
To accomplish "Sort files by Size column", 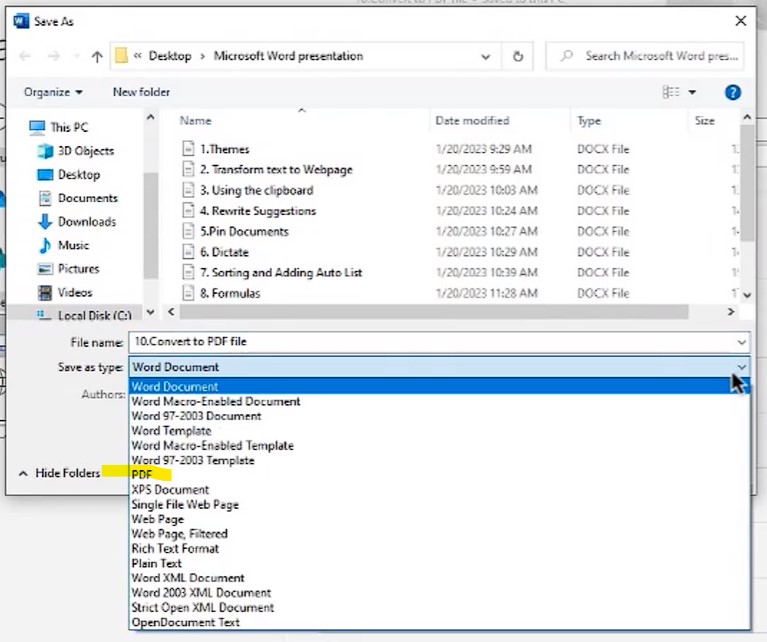I will (x=704, y=121).
